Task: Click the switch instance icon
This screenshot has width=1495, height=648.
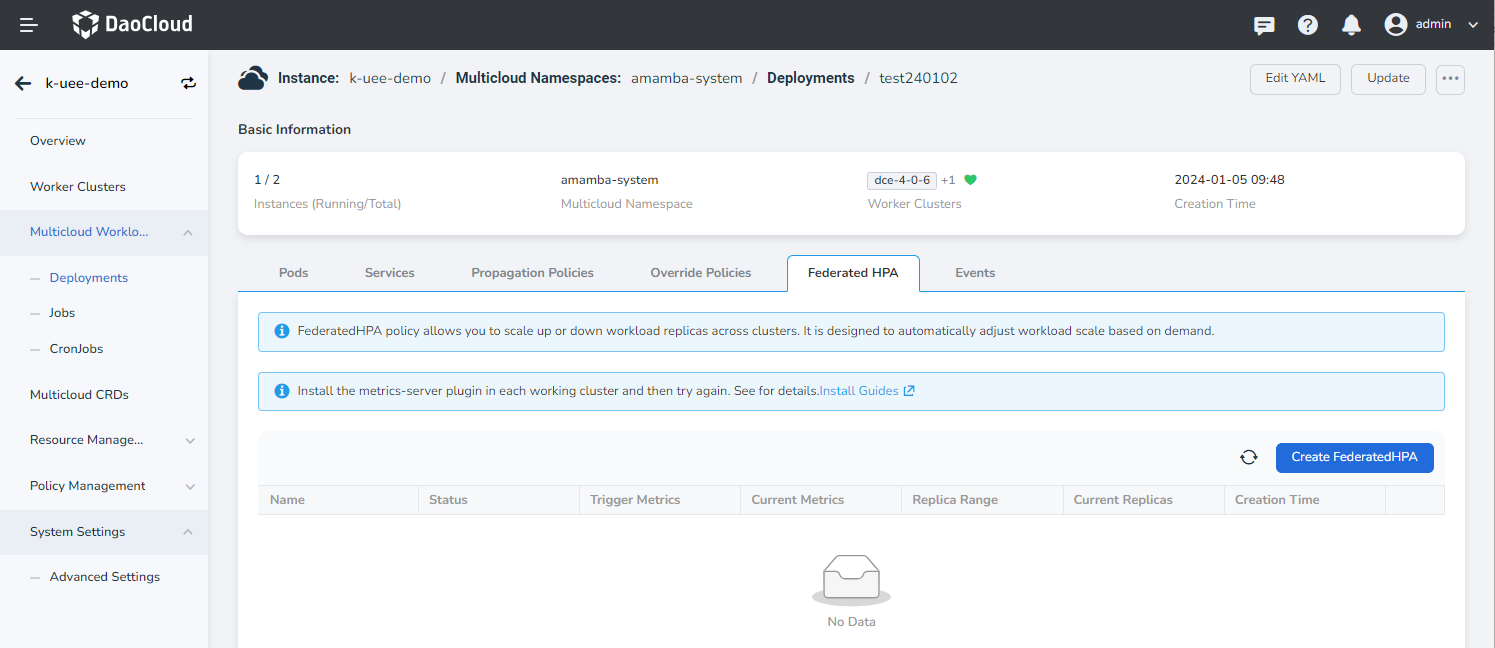Action: pos(189,84)
